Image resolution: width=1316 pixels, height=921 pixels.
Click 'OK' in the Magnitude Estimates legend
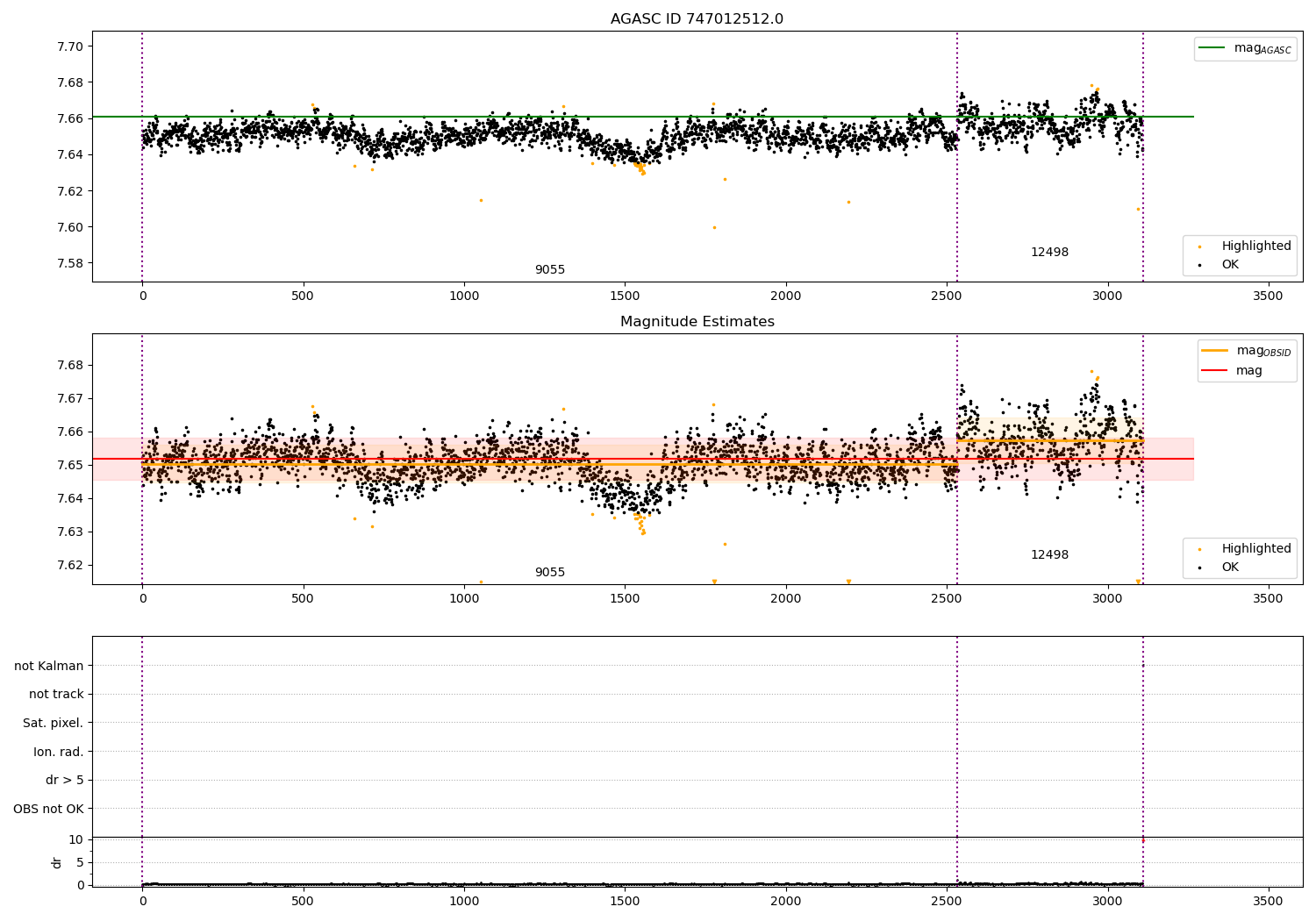click(x=1230, y=567)
